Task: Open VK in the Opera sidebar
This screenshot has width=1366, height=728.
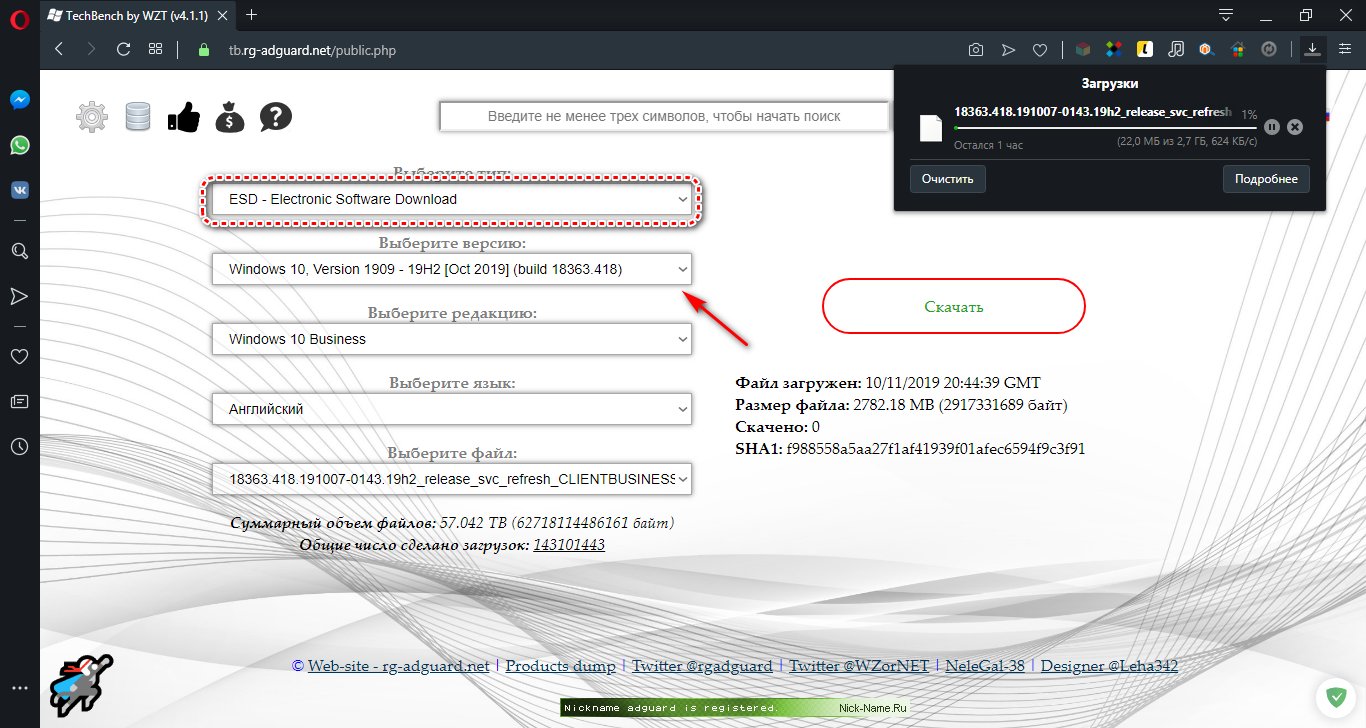Action: click(x=19, y=190)
